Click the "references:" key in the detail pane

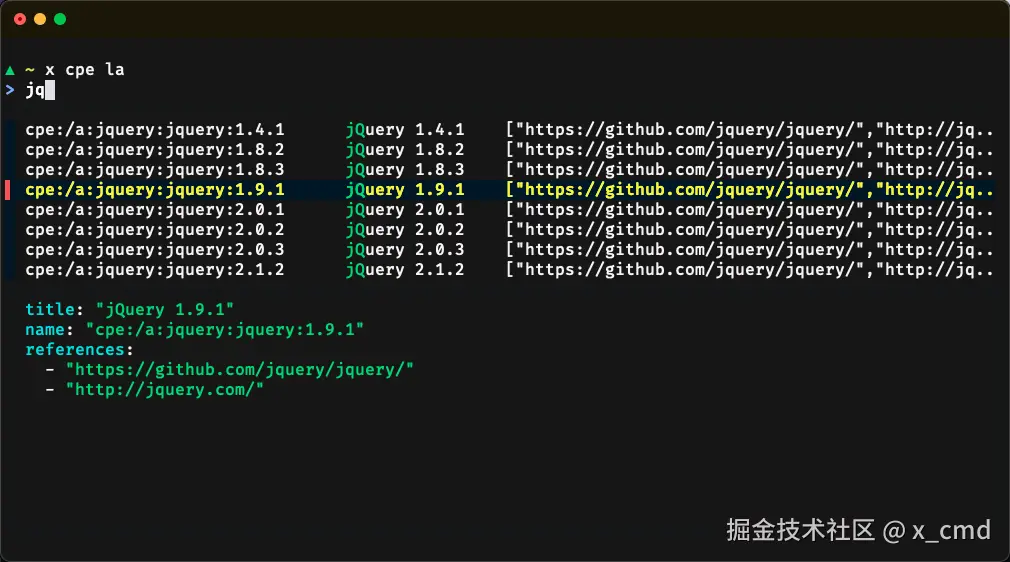[x=79, y=349]
